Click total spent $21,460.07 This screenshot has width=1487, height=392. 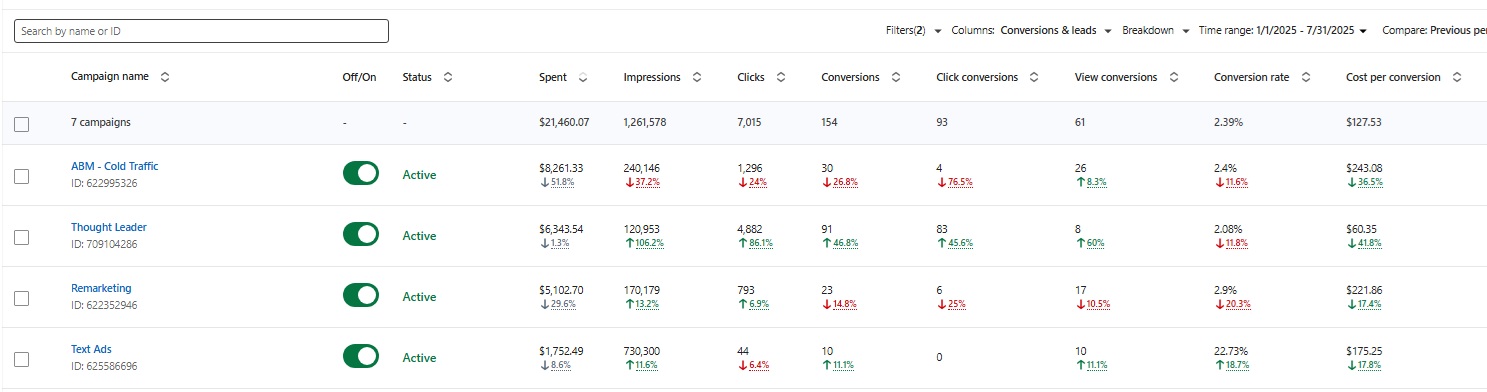564,122
